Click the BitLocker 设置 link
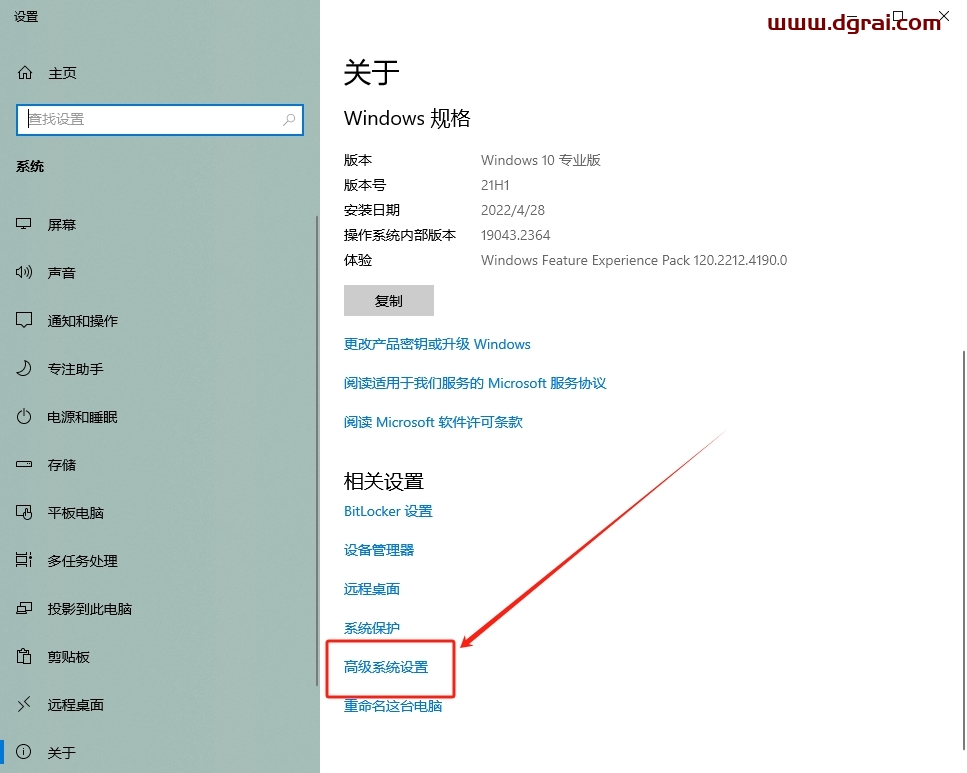967x773 pixels. pos(388,511)
